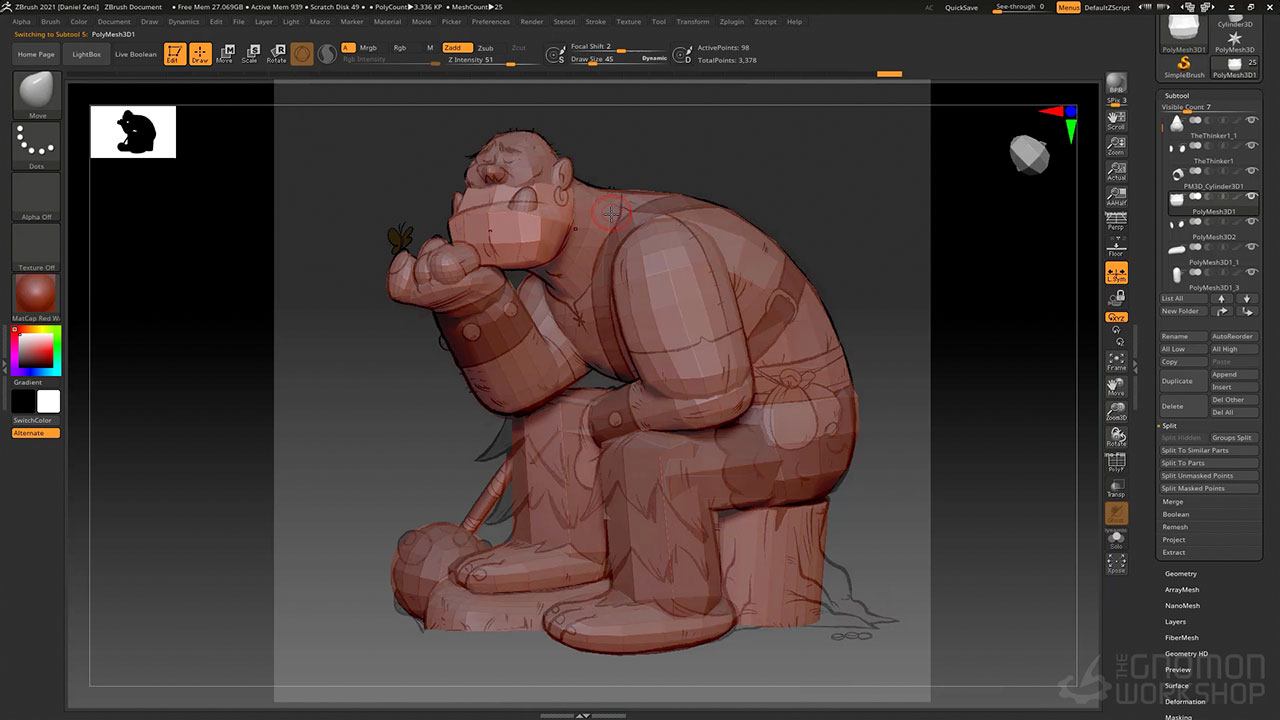This screenshot has height=720, width=1280.
Task: Expand the Geometry section
Action: (1180, 574)
